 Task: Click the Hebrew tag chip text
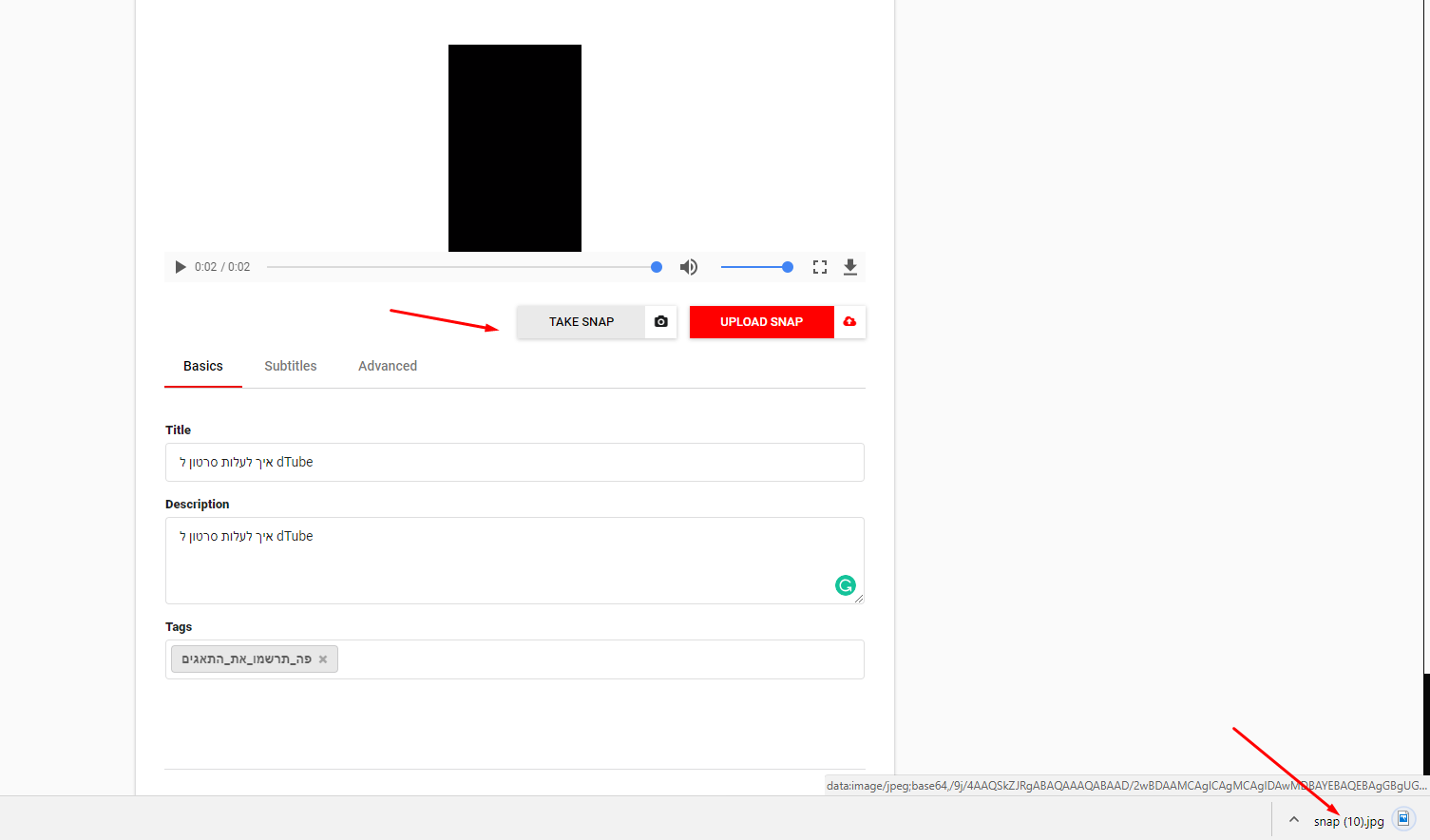[246, 659]
